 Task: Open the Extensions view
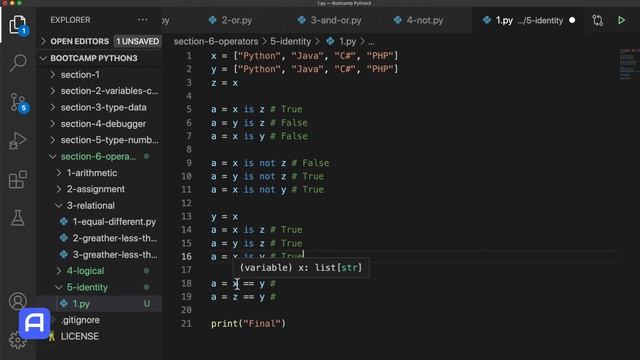pos(18,180)
